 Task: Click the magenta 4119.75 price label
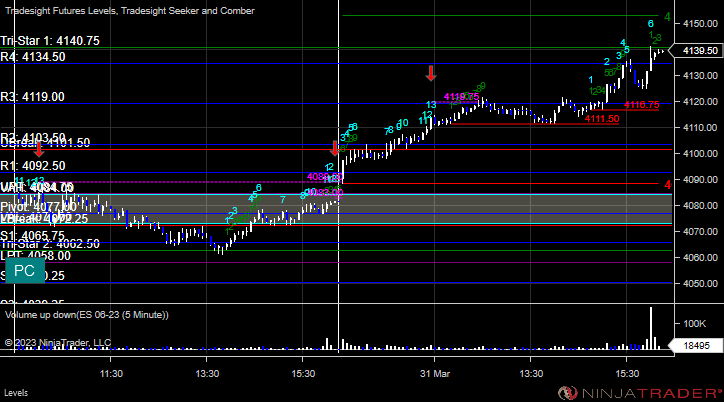[x=461, y=97]
